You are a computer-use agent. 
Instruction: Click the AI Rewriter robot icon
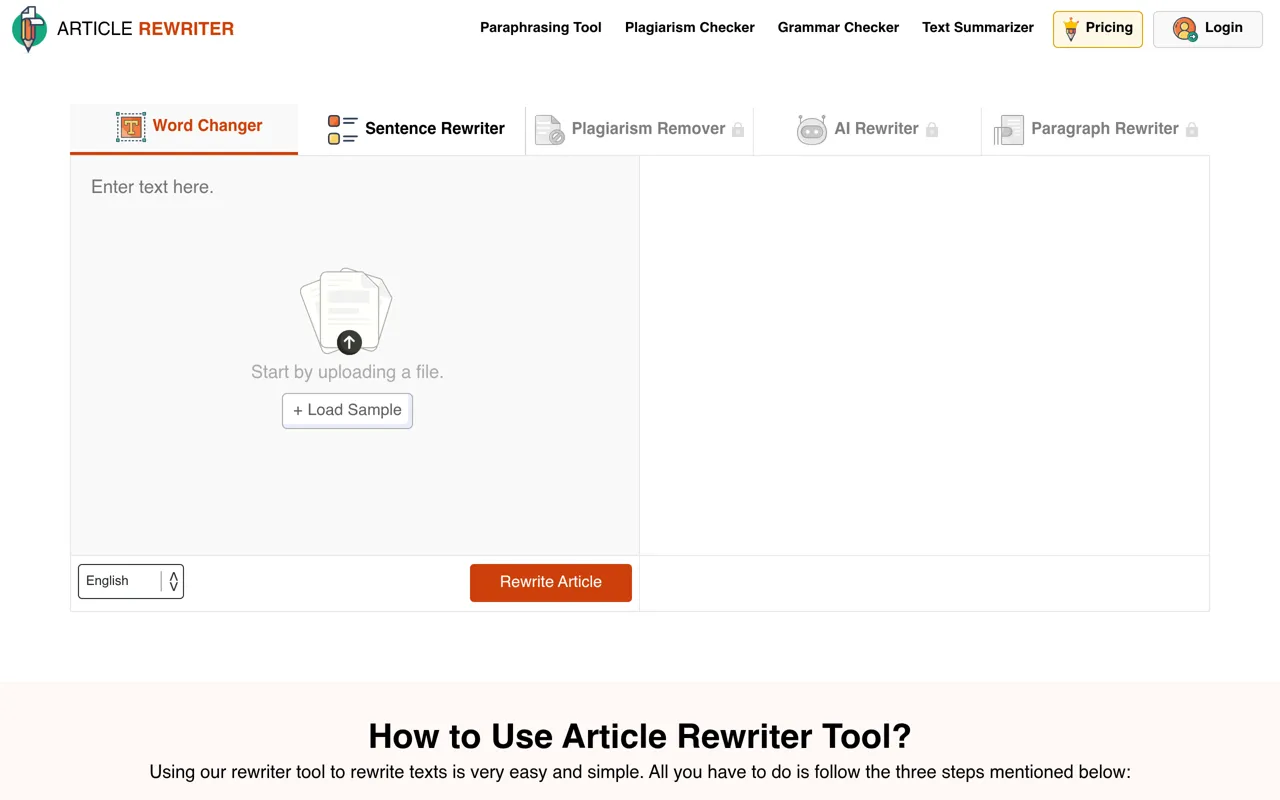(812, 130)
